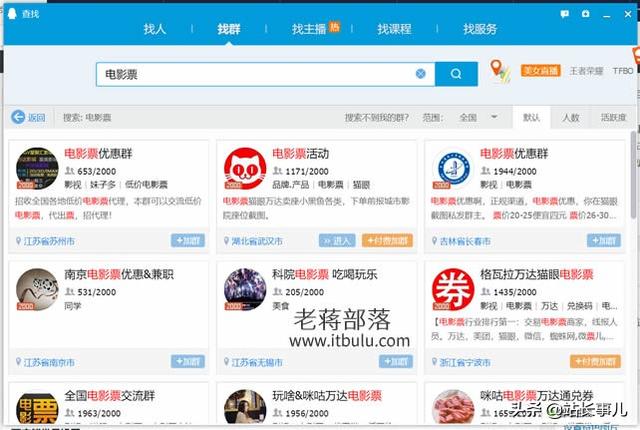640x430 pixels.
Task: Click the TFBO suggested keyword
Action: [x=623, y=71]
